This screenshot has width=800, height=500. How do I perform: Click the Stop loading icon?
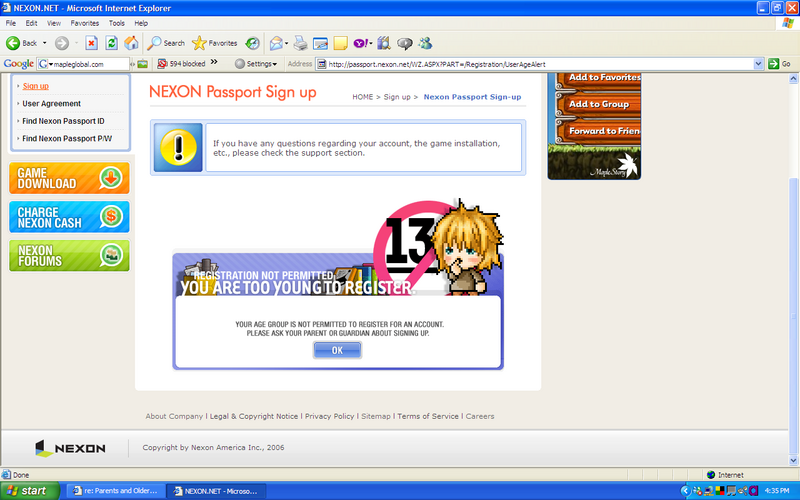(x=91, y=43)
